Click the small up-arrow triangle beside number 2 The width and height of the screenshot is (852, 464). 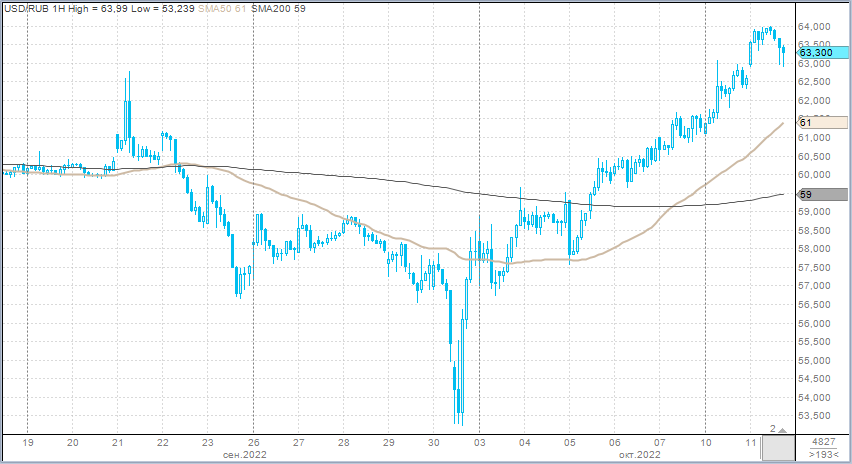click(781, 428)
